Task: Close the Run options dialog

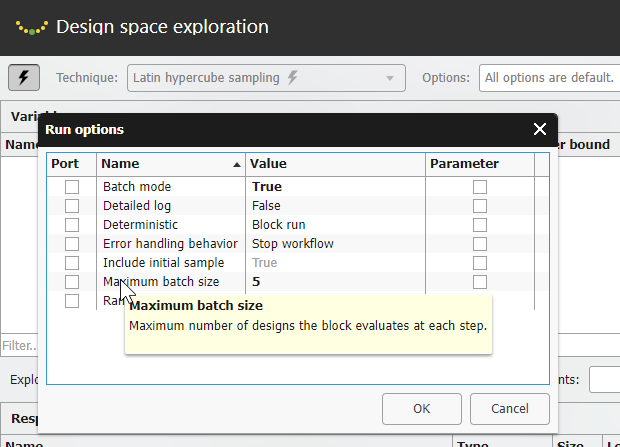Action: point(540,129)
